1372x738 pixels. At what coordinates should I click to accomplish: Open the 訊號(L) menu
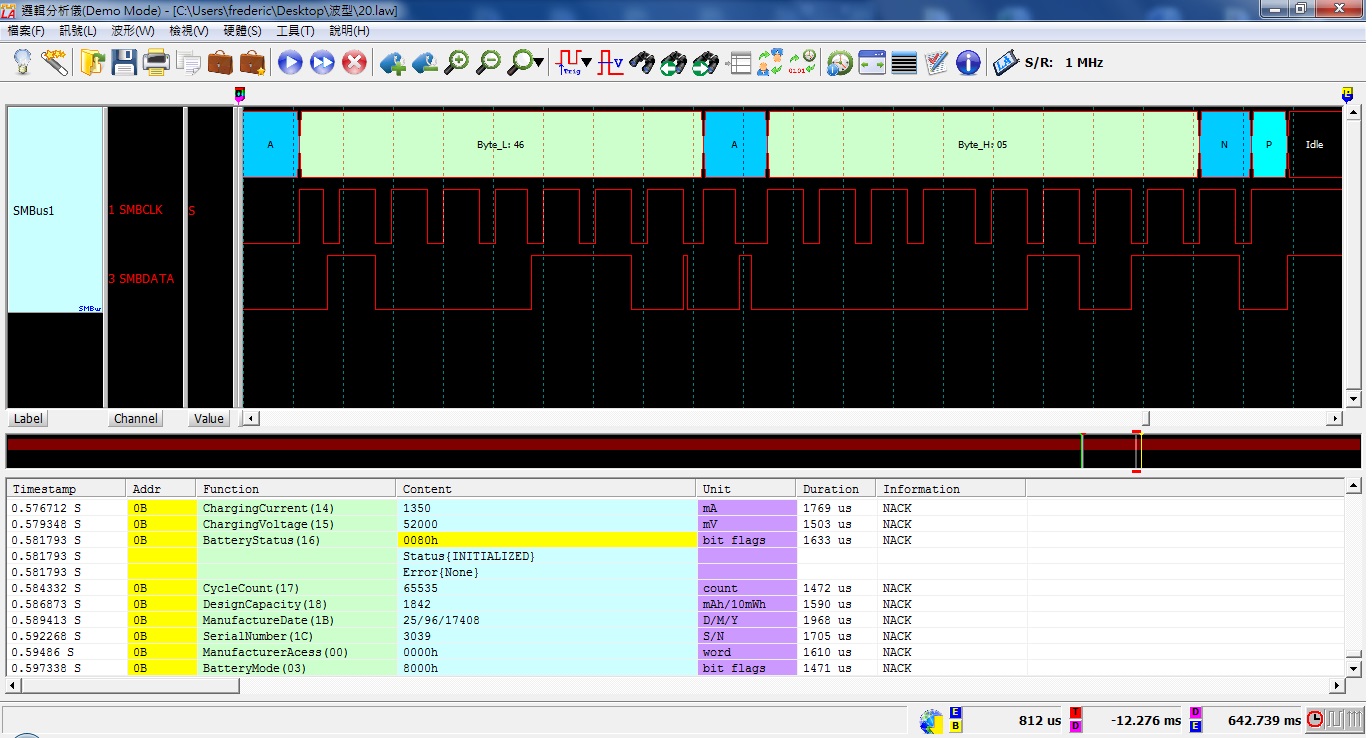[x=78, y=31]
